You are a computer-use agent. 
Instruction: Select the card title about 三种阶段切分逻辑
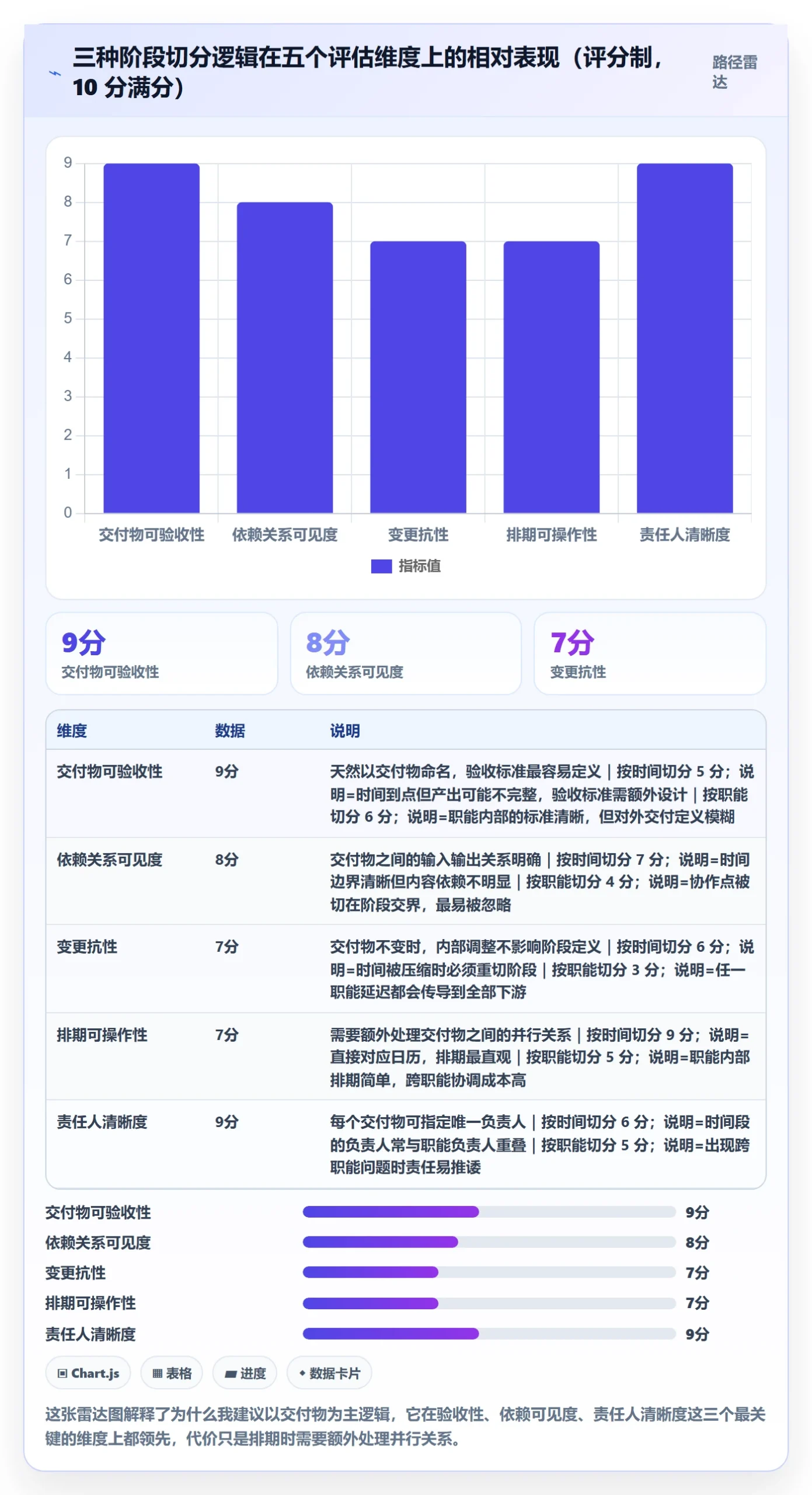368,72
